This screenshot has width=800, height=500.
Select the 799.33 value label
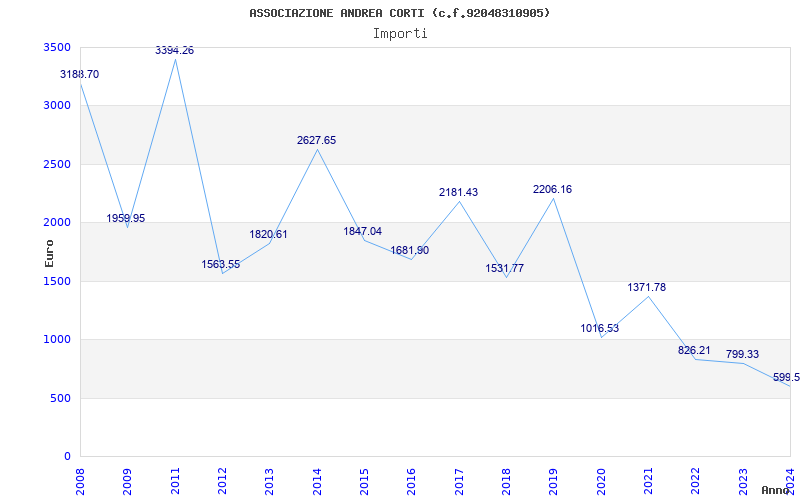point(742,354)
